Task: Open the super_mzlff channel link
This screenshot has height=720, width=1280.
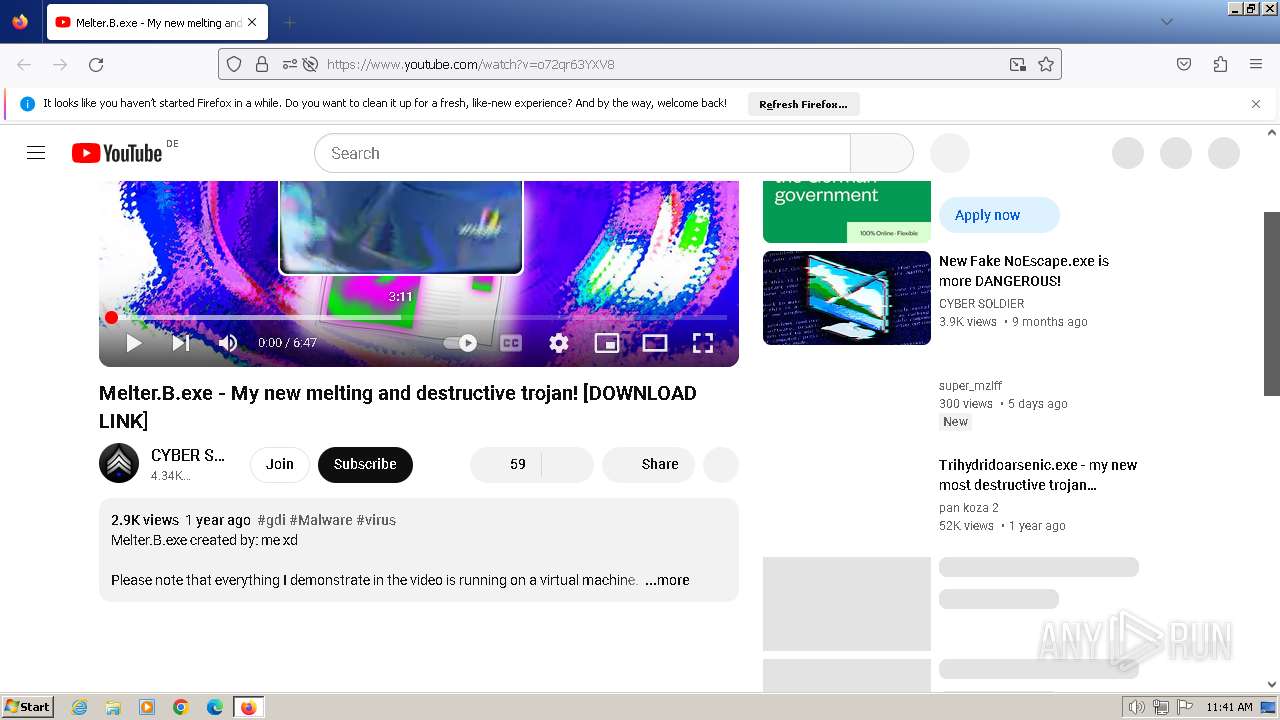Action: [x=970, y=386]
